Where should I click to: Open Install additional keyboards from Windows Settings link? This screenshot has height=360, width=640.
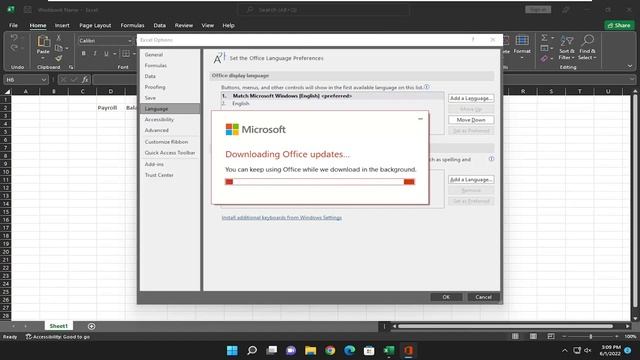tap(282, 218)
